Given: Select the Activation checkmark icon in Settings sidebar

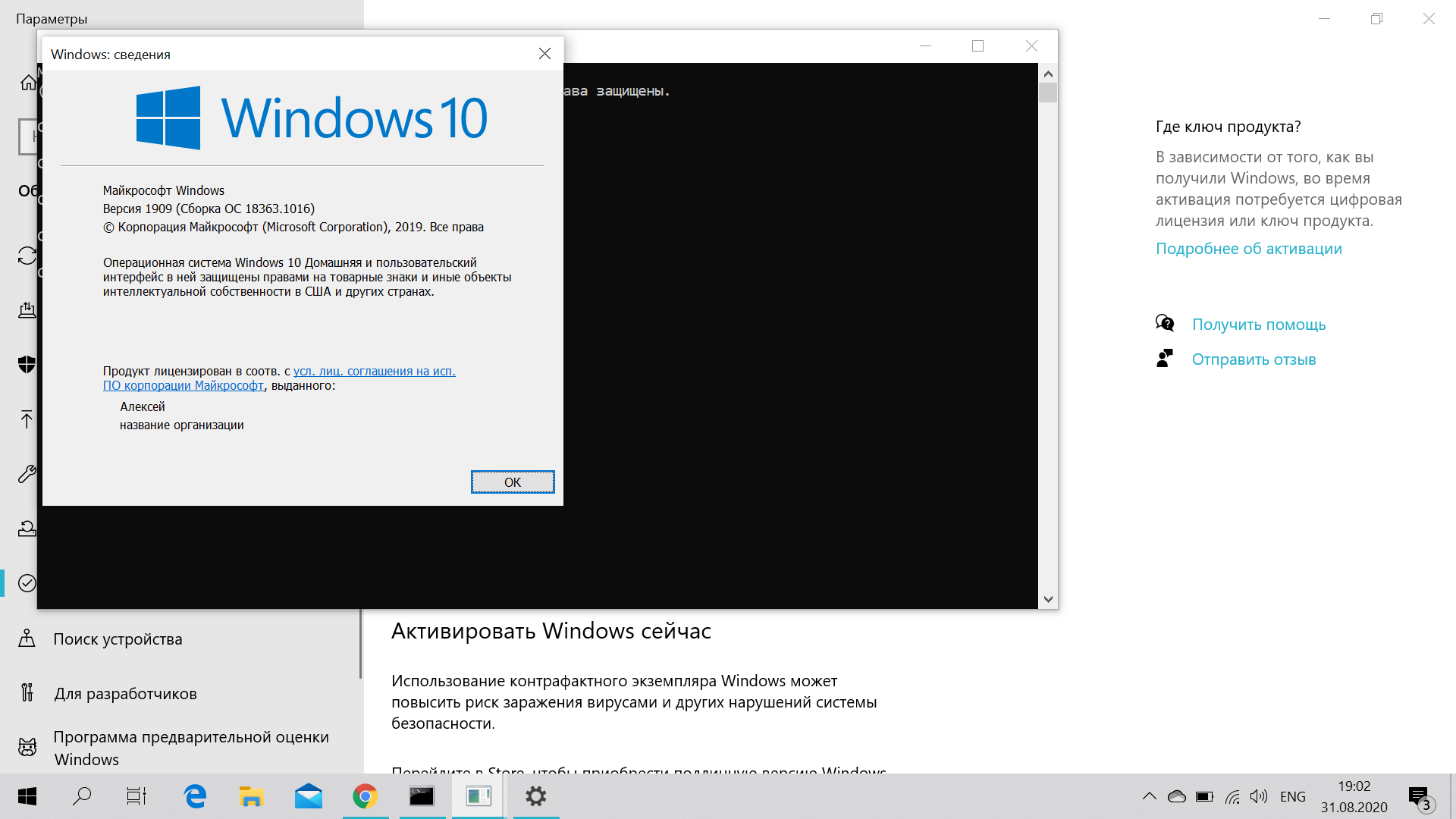Looking at the screenshot, I should click(27, 582).
